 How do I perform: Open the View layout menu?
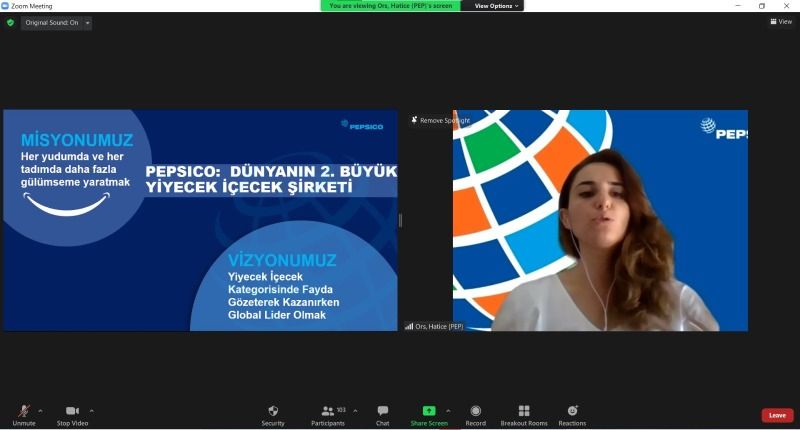(x=780, y=22)
